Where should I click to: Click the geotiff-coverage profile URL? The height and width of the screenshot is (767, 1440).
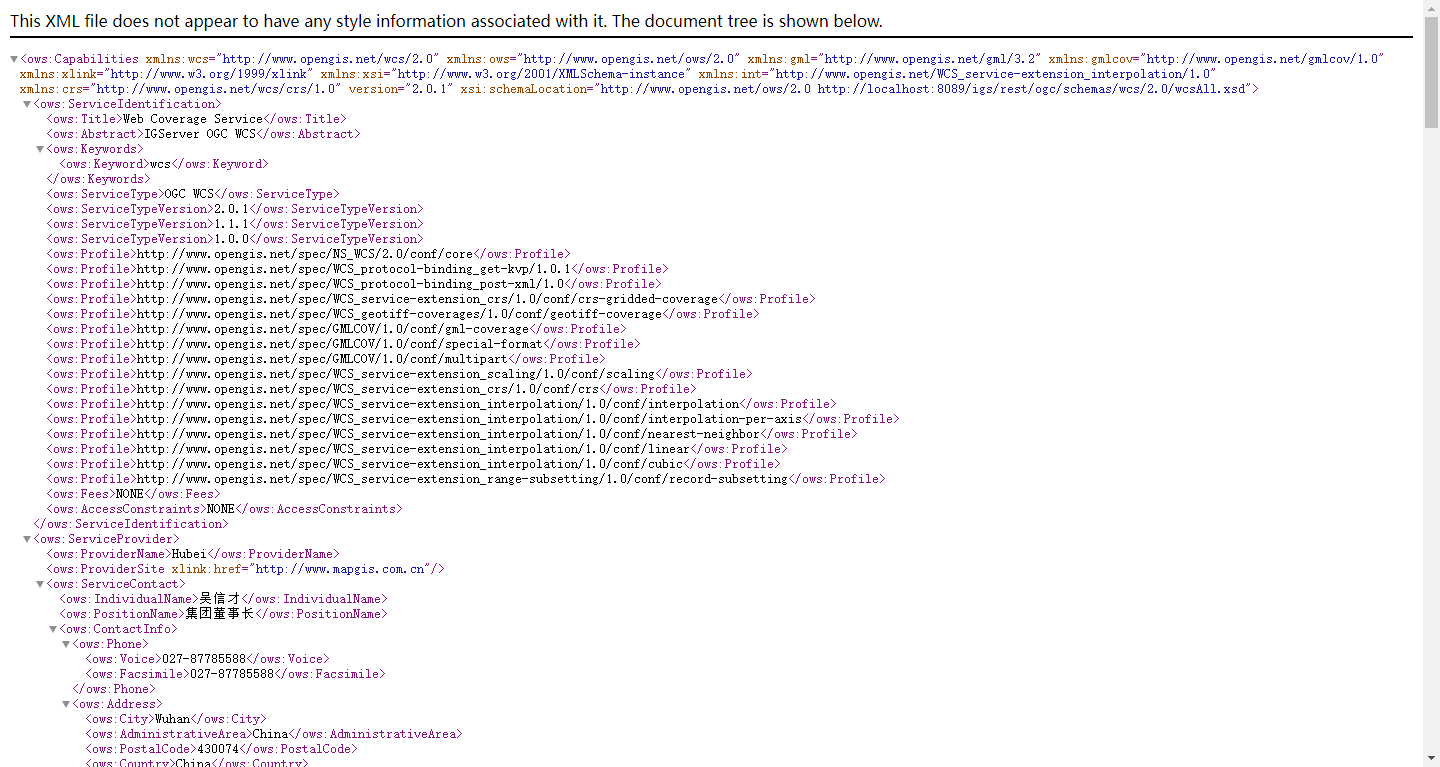[399, 314]
